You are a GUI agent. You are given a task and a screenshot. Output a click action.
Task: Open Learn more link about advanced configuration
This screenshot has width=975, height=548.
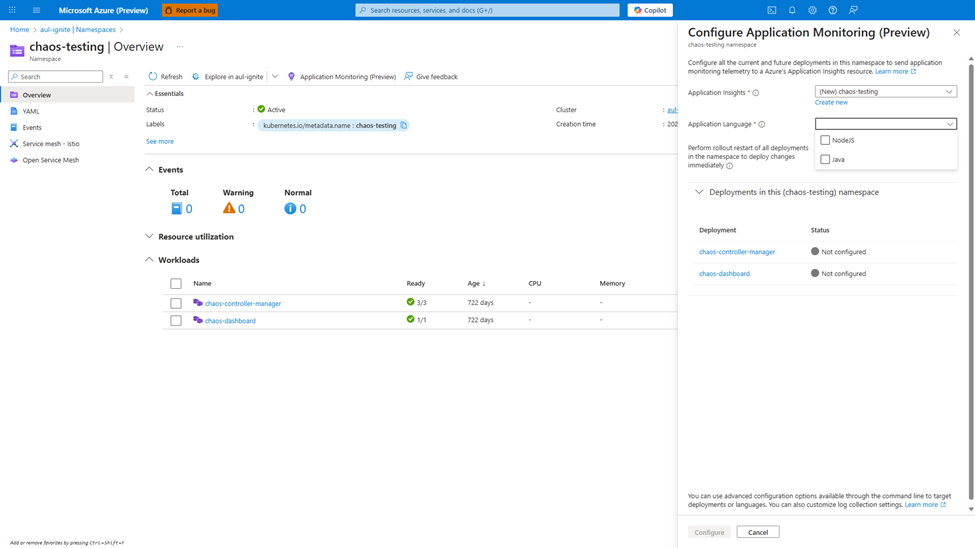click(925, 504)
